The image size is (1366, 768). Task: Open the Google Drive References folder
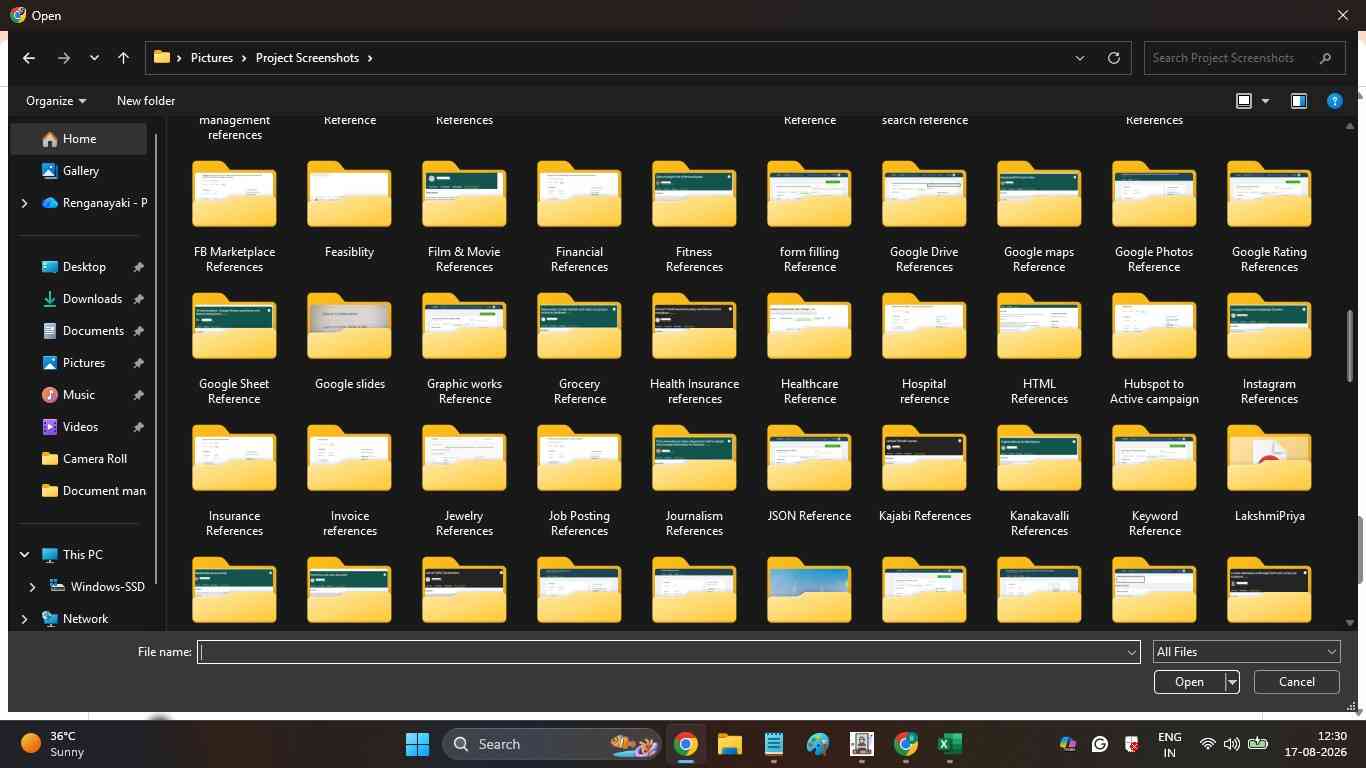click(x=924, y=214)
